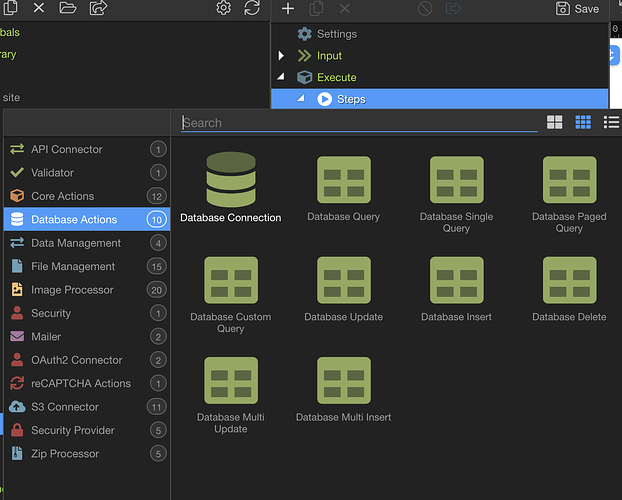This screenshot has width=622, height=500.
Task: Click the plus add button in toolbar
Action: click(x=288, y=9)
